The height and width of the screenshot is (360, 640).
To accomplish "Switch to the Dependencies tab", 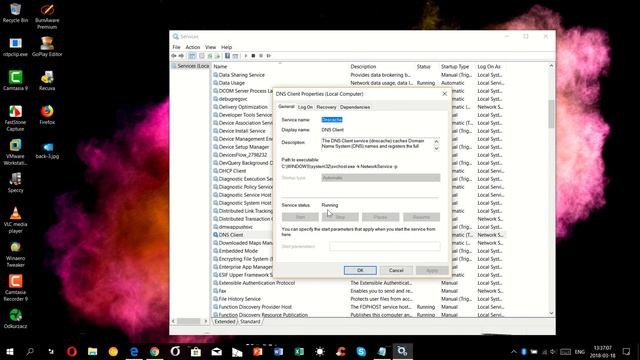I will (x=355, y=107).
